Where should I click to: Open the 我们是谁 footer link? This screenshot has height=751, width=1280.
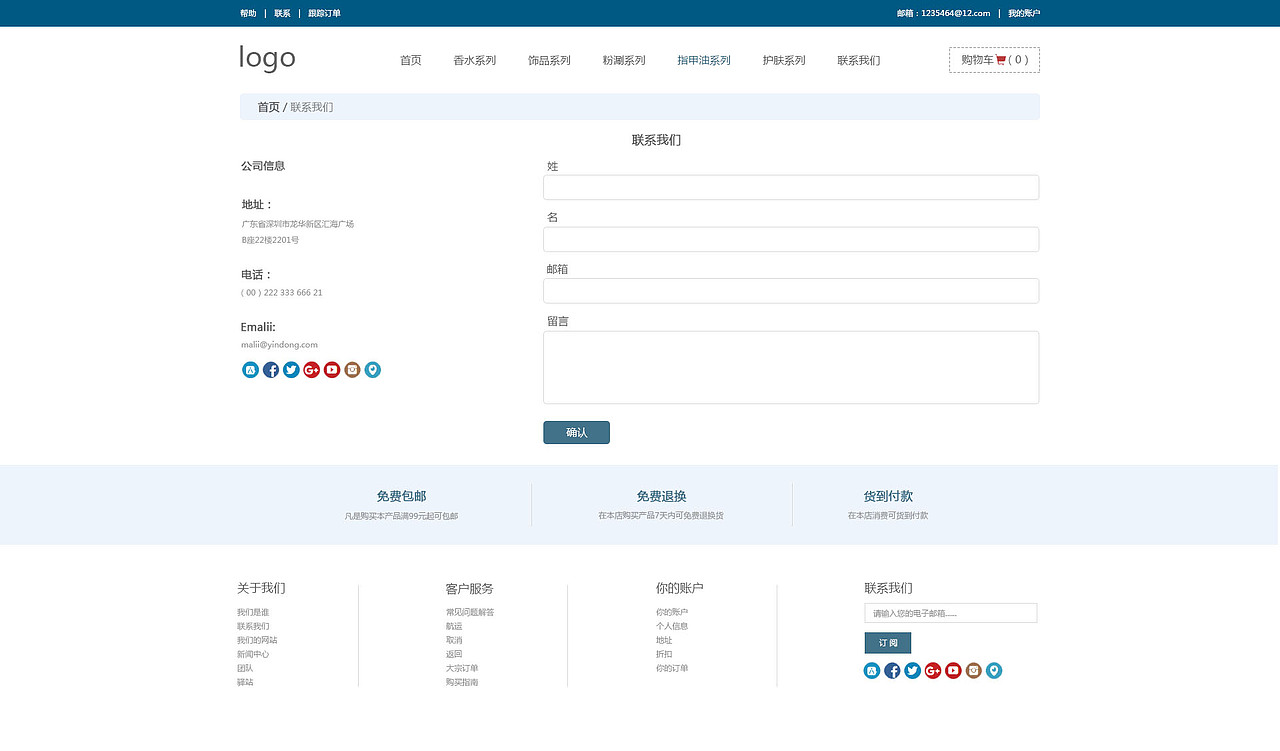point(253,612)
